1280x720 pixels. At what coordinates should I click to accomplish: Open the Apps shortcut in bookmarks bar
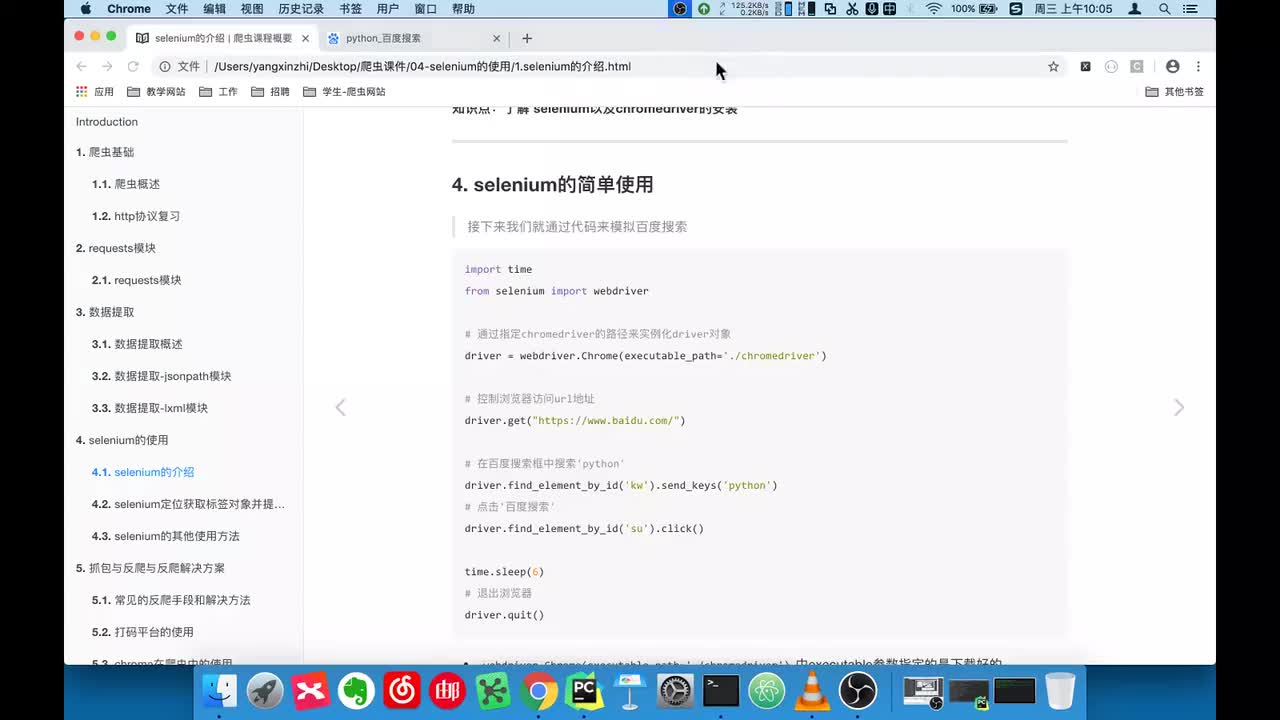click(x=95, y=91)
